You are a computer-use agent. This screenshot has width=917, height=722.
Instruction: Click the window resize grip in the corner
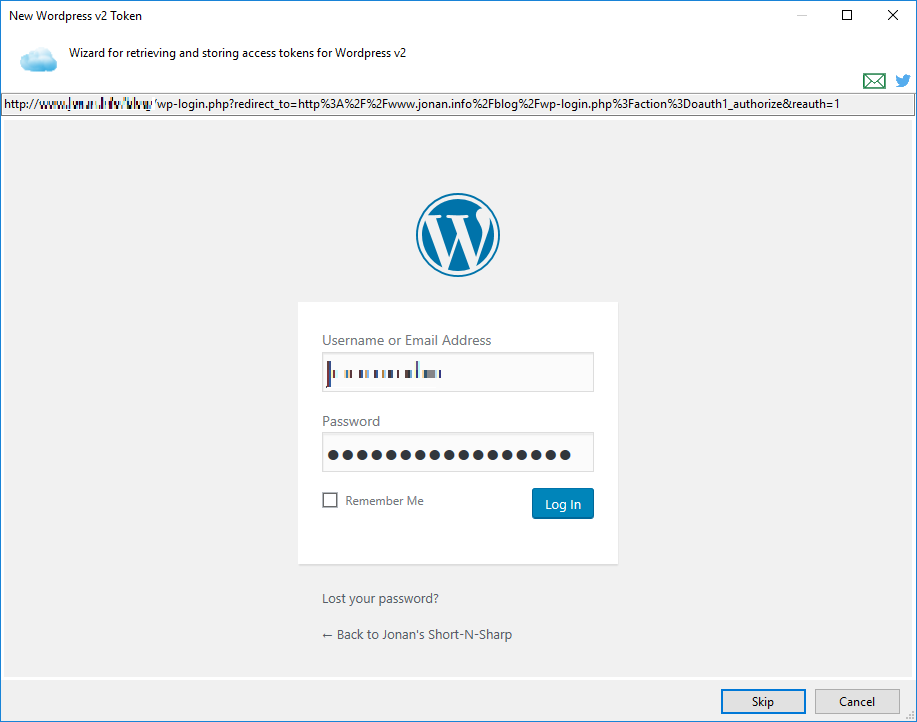pyautogui.click(x=910, y=714)
